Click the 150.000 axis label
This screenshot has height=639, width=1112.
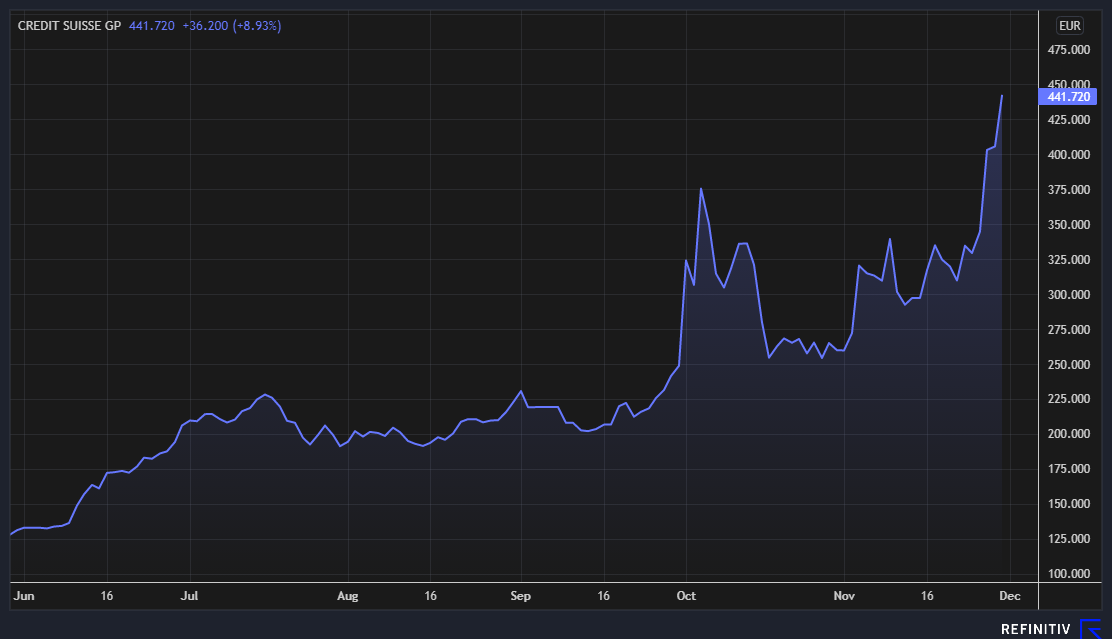tap(1069, 504)
